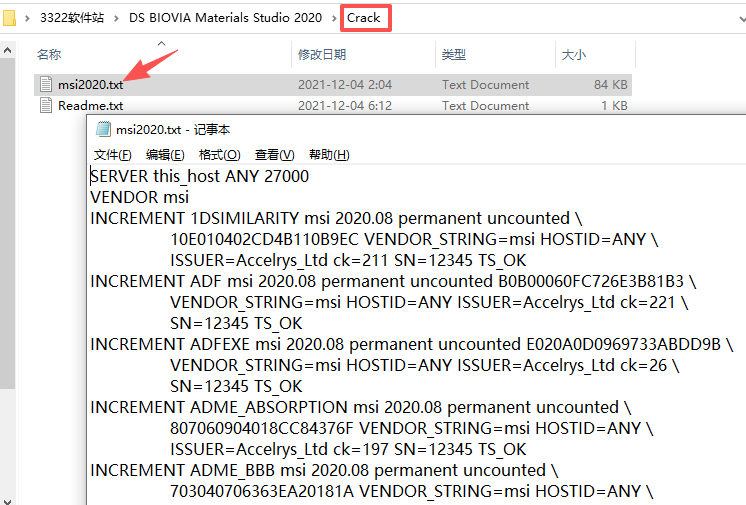Viewport: 746px width, 505px height.
Task: Click the Readme.txt file icon
Action: [x=45, y=106]
